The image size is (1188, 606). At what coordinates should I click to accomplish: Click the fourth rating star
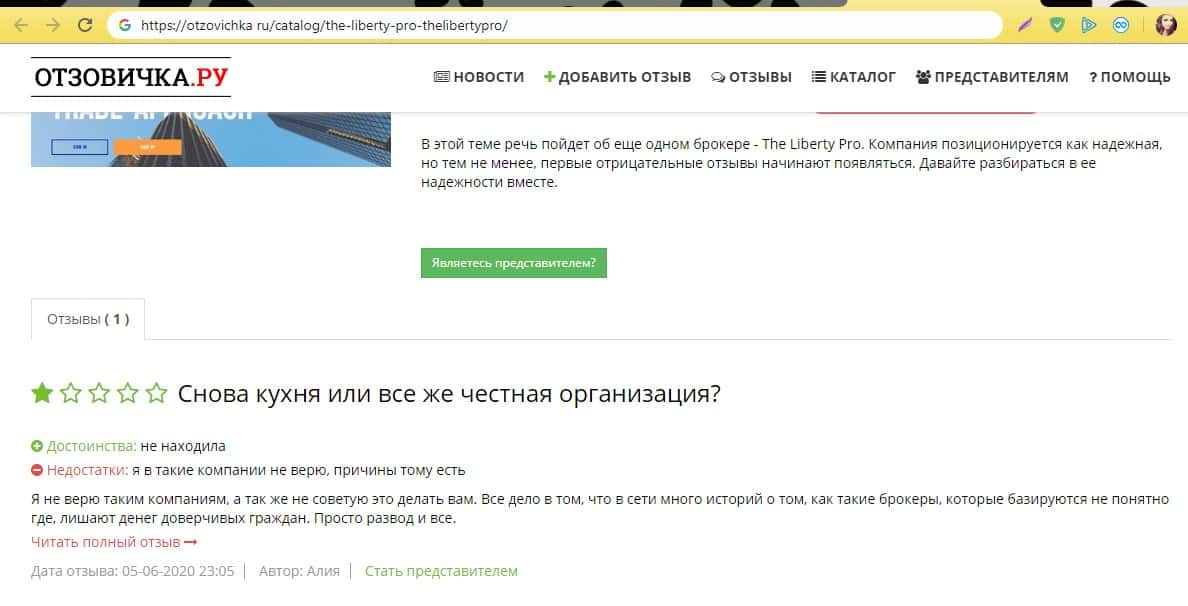pyautogui.click(x=127, y=393)
